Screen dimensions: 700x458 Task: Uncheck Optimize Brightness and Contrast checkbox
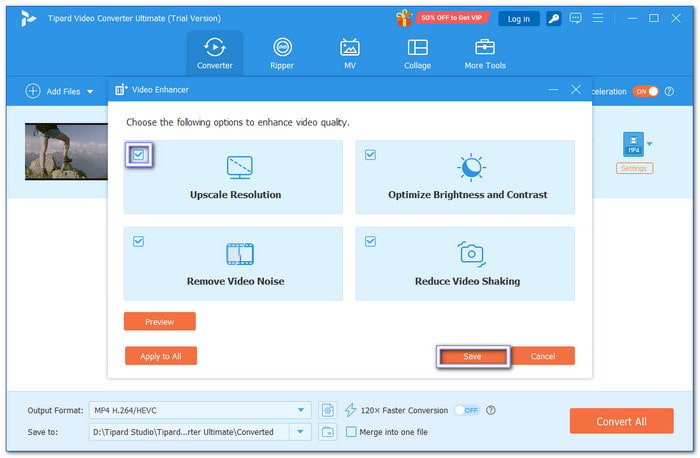[370, 155]
